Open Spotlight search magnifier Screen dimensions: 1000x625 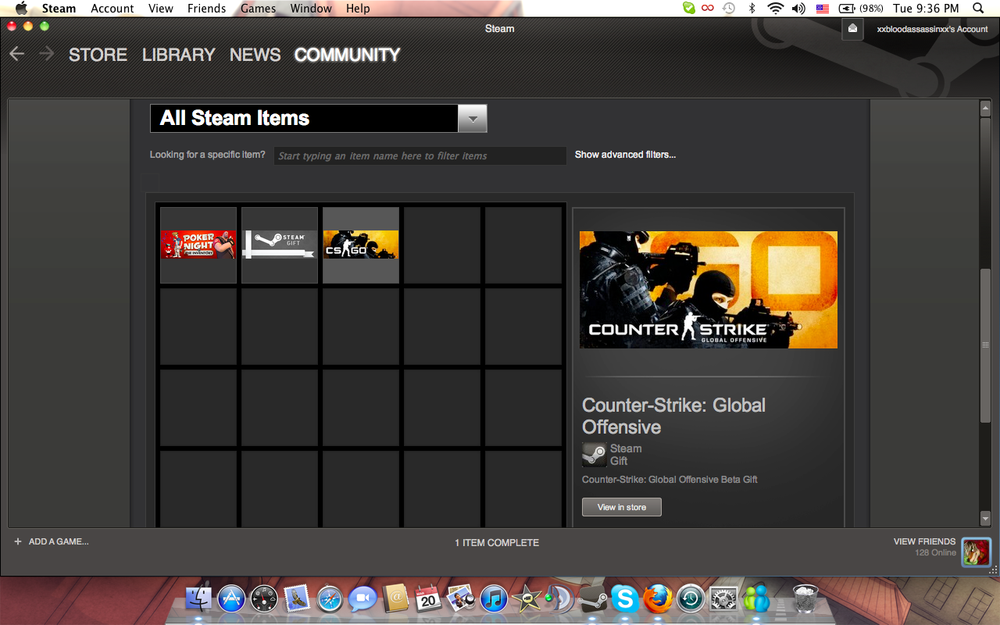coord(978,8)
